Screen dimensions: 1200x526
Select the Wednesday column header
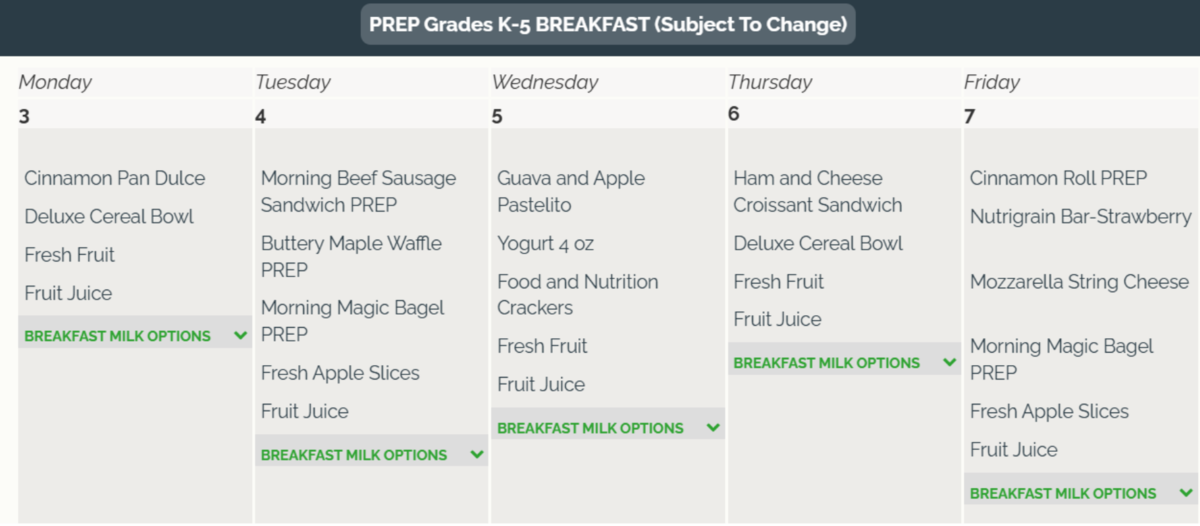point(545,83)
